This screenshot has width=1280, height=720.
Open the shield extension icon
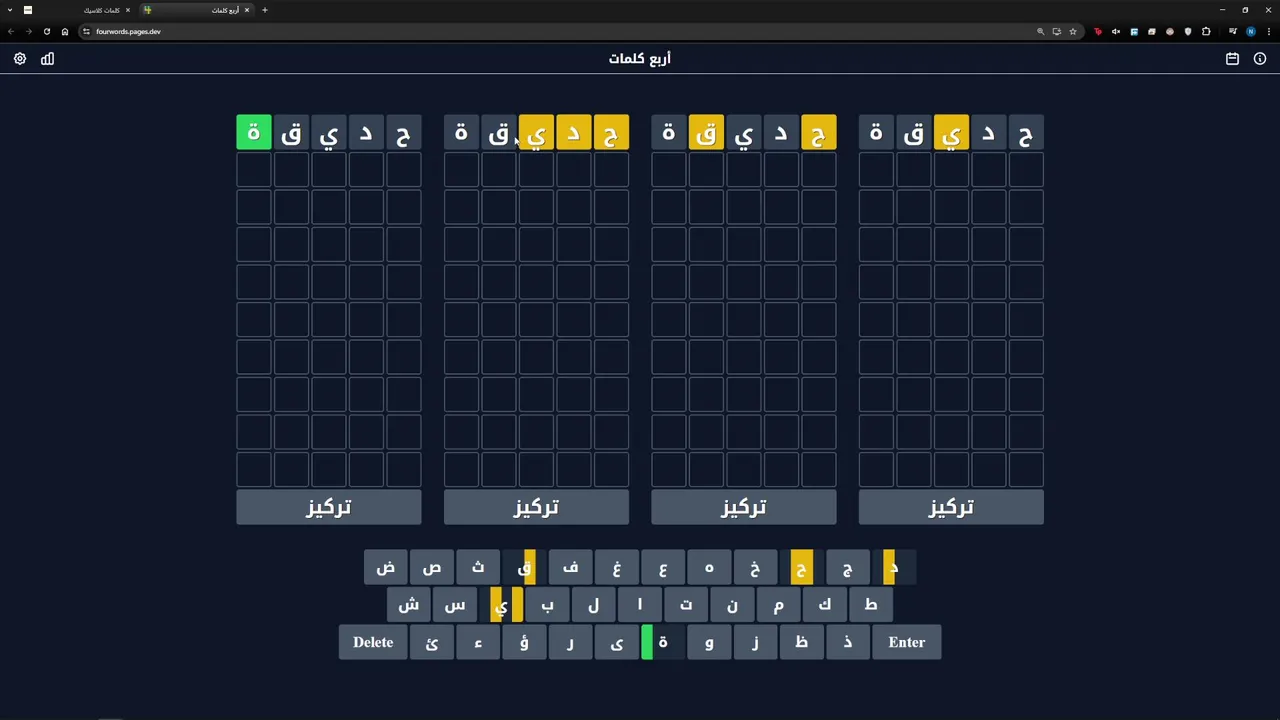(x=1188, y=31)
